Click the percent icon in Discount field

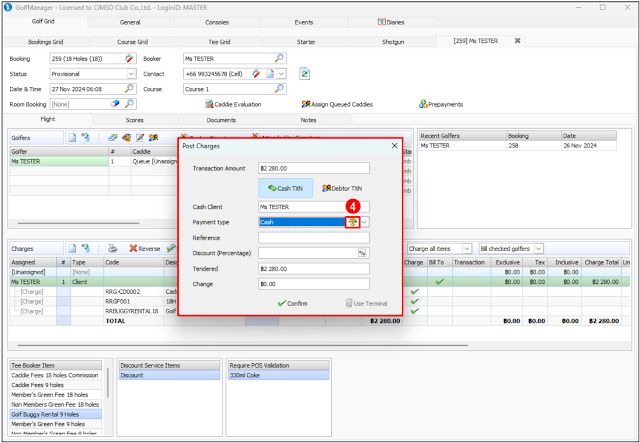pyautogui.click(x=362, y=253)
